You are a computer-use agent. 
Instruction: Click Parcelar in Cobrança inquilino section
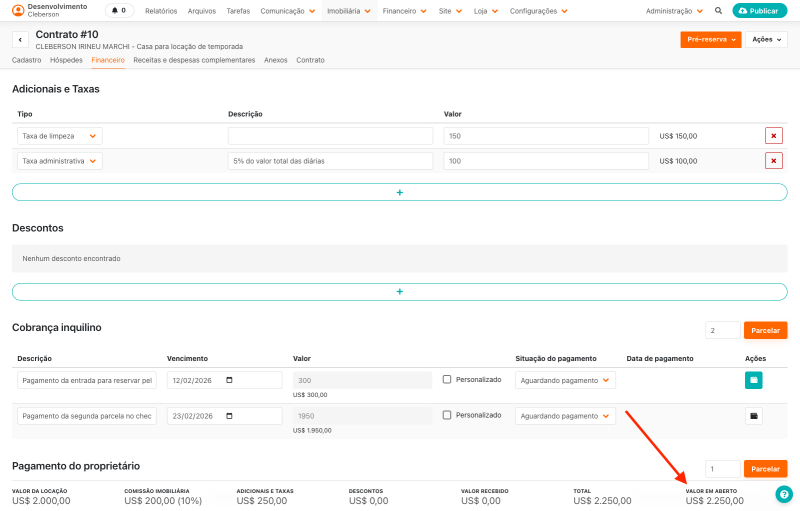point(765,330)
